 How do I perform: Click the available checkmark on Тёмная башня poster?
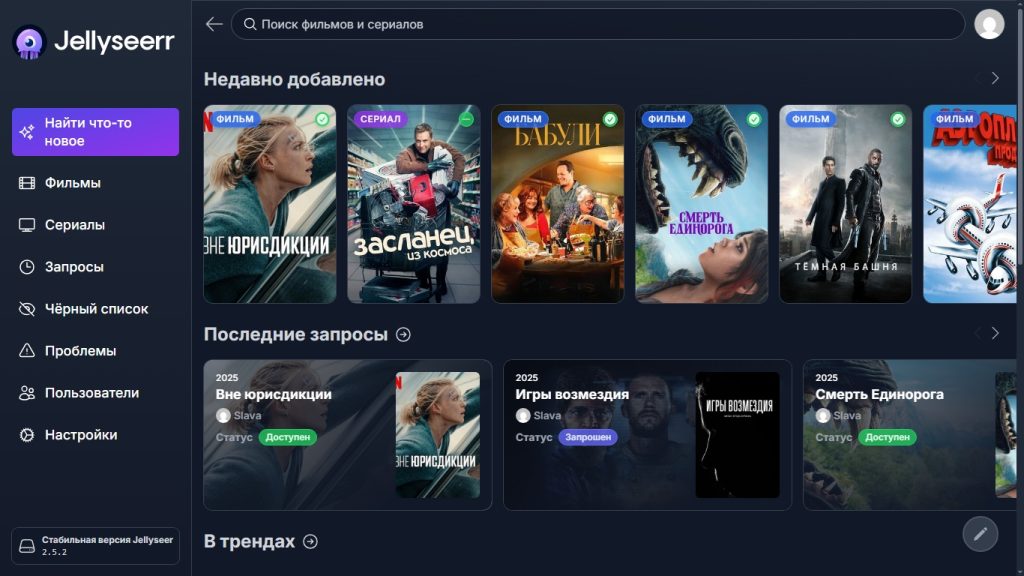pos(898,119)
